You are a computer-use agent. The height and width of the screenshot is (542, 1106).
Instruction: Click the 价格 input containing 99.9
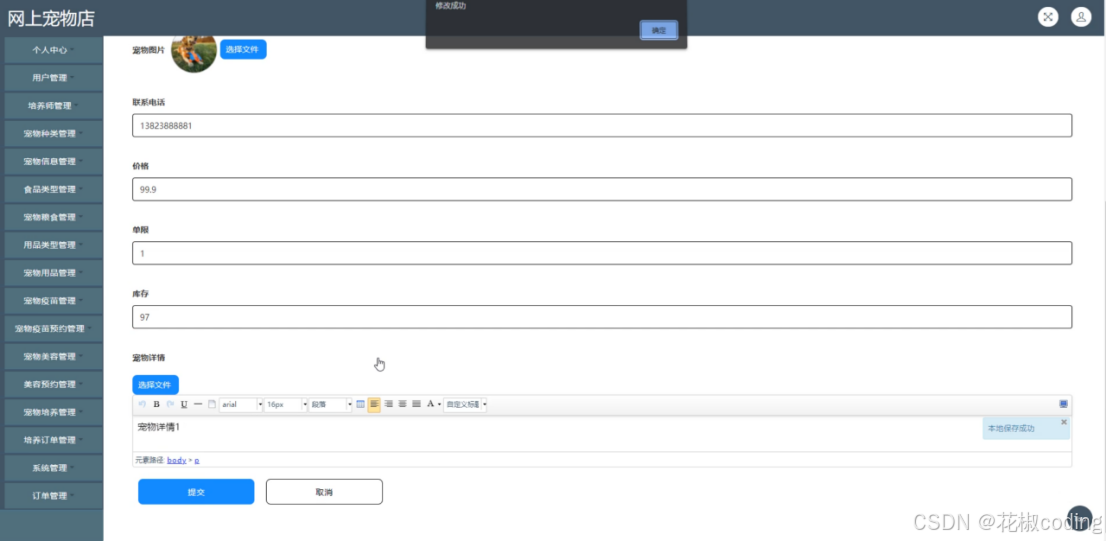point(602,189)
